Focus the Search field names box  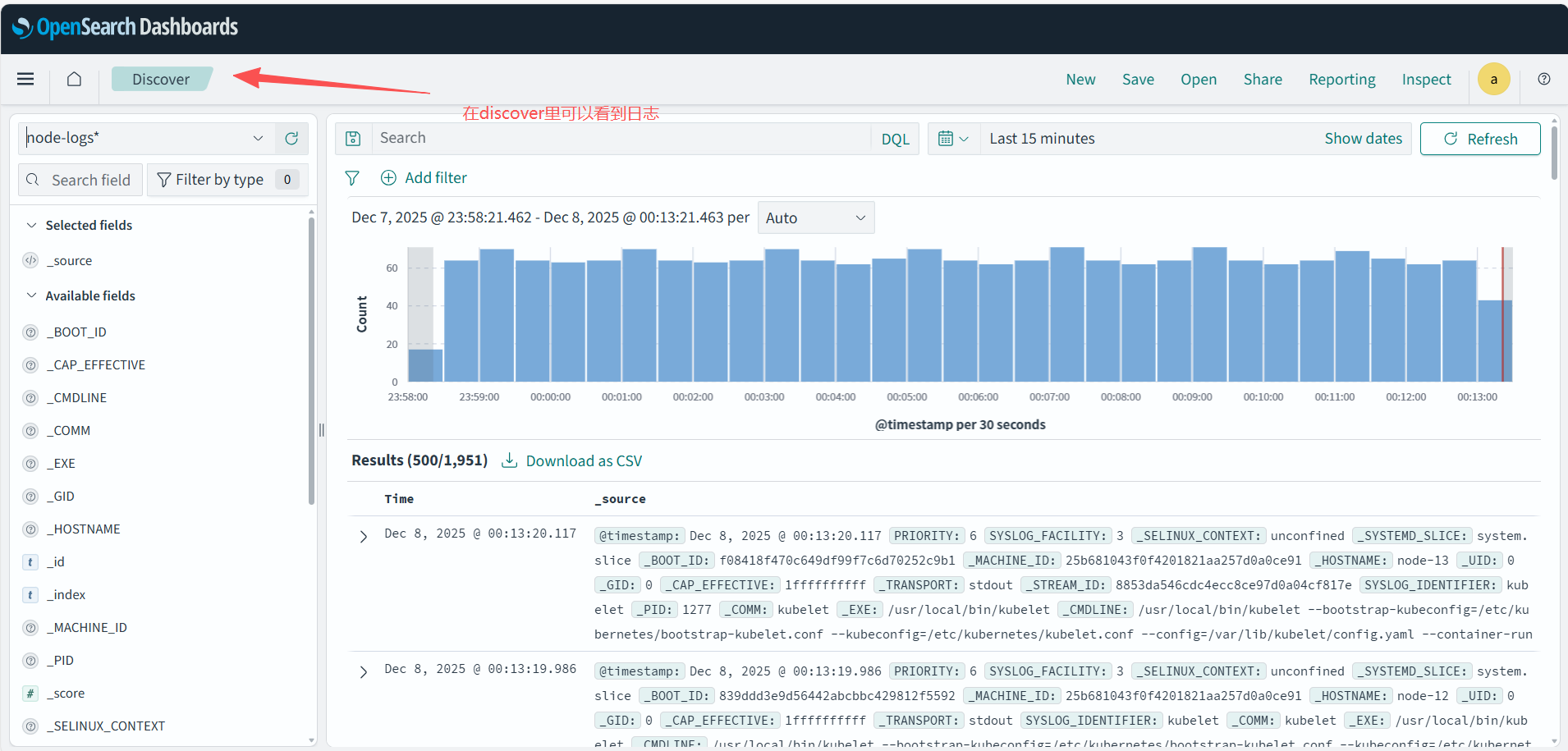coord(80,180)
